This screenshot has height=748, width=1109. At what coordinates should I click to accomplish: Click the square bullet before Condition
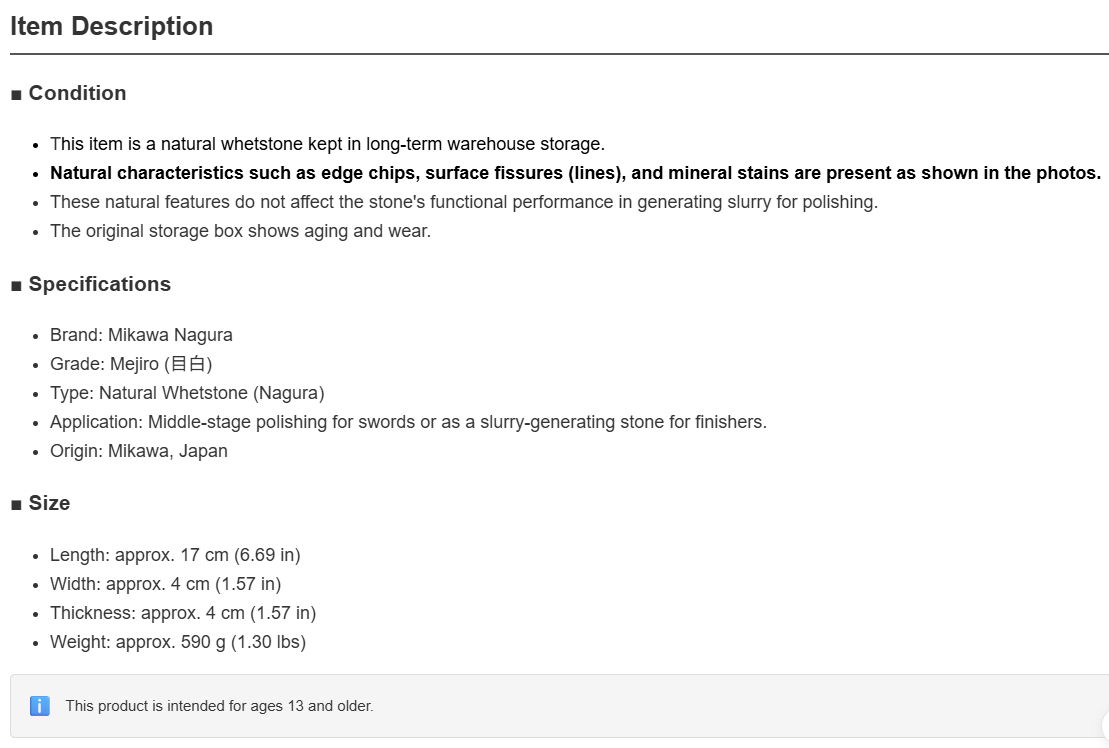(x=16, y=95)
